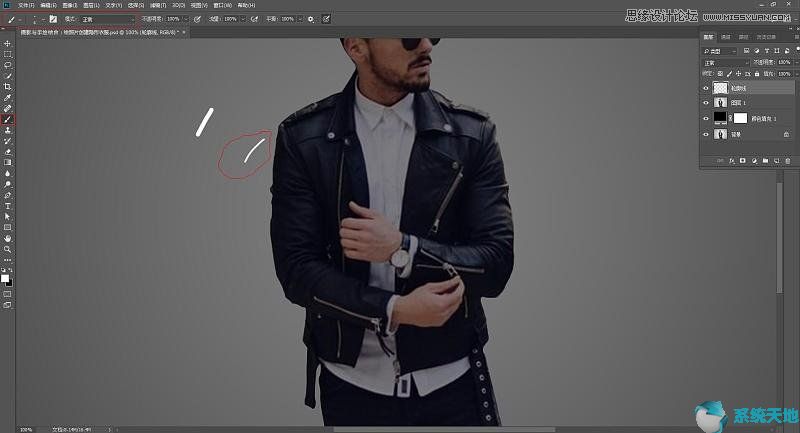Open the Edit menu
Image resolution: width=800 pixels, height=433 pixels.
[48, 5]
